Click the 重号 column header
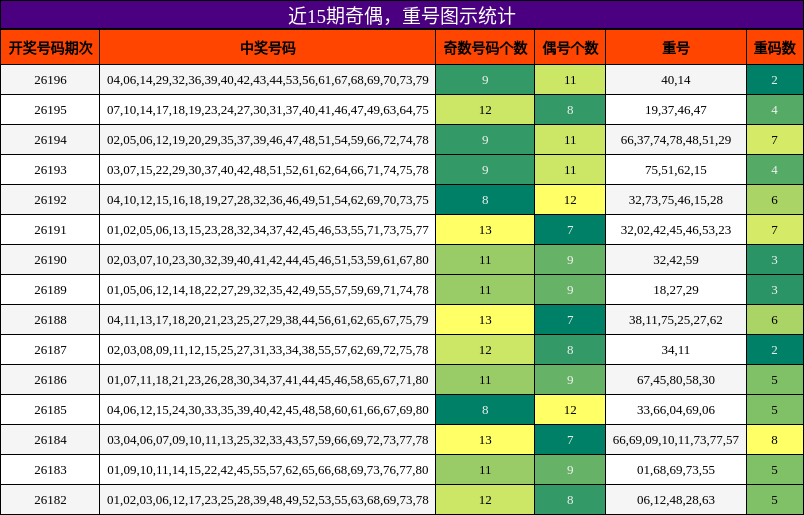Image resolution: width=804 pixels, height=515 pixels. (x=676, y=48)
